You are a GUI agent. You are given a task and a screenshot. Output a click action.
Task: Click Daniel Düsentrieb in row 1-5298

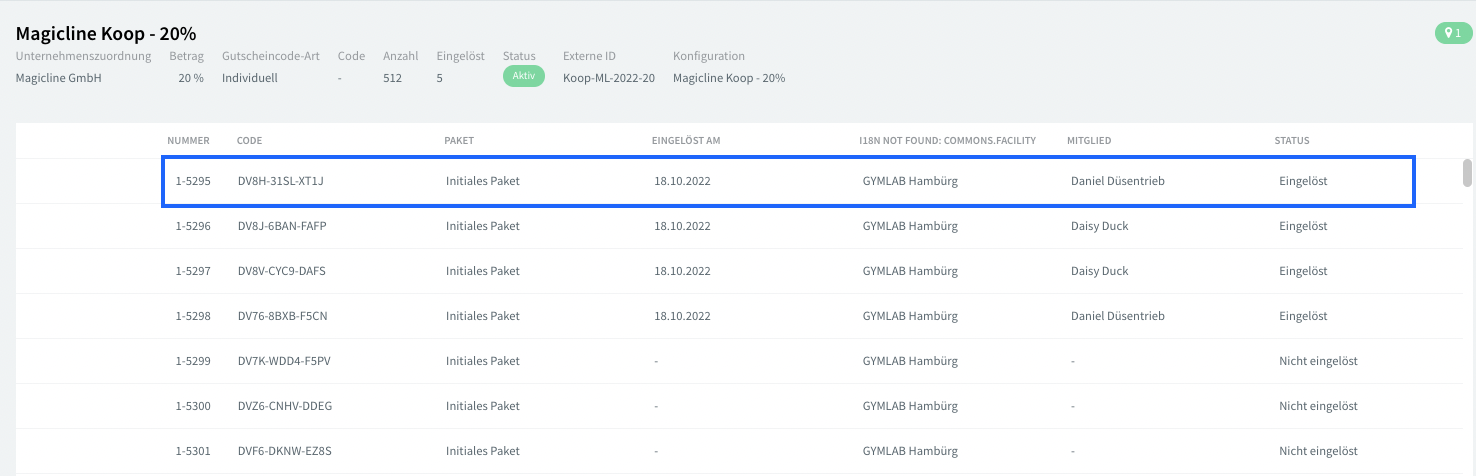coord(1118,316)
